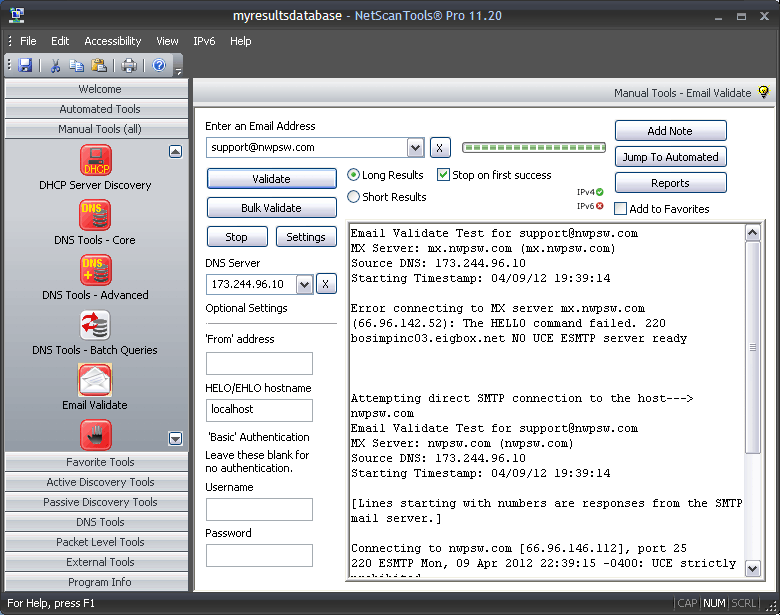Check the Add to Favorites checkbox
Screen dimensions: 780x615
(x=620, y=208)
